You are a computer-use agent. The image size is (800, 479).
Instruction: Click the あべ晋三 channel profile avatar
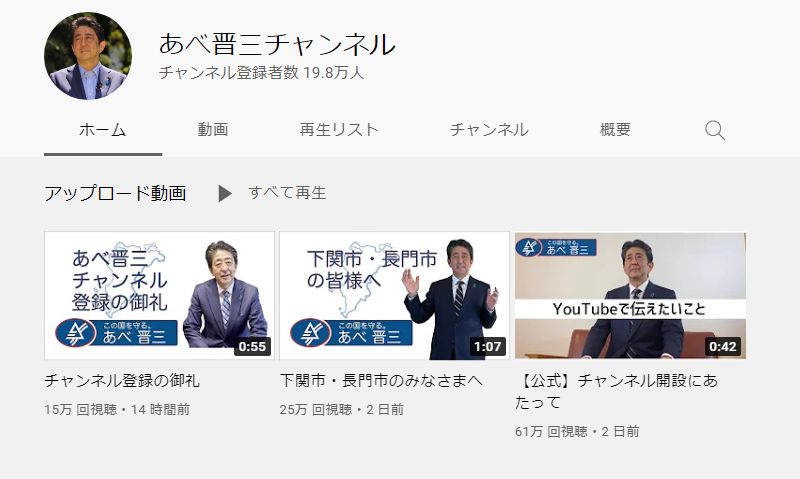coord(88,56)
